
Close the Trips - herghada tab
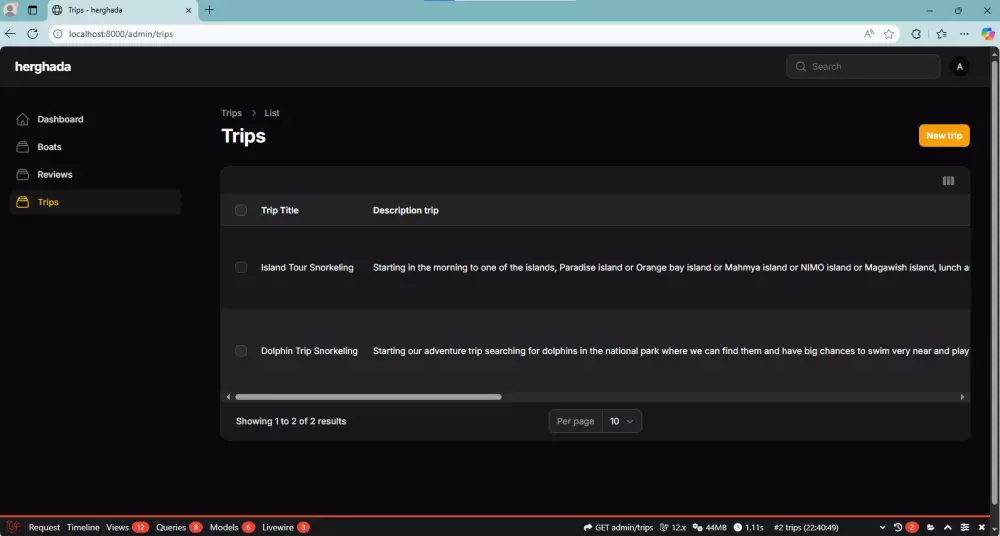[x=188, y=10]
